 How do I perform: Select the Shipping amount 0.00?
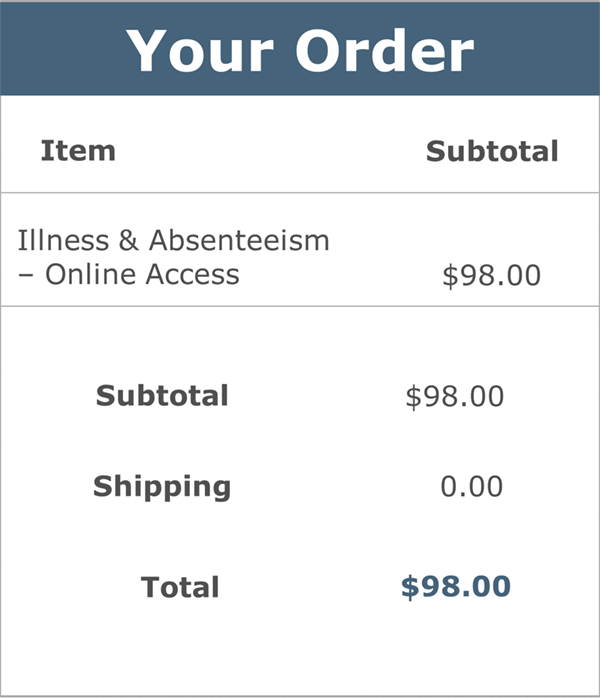472,486
